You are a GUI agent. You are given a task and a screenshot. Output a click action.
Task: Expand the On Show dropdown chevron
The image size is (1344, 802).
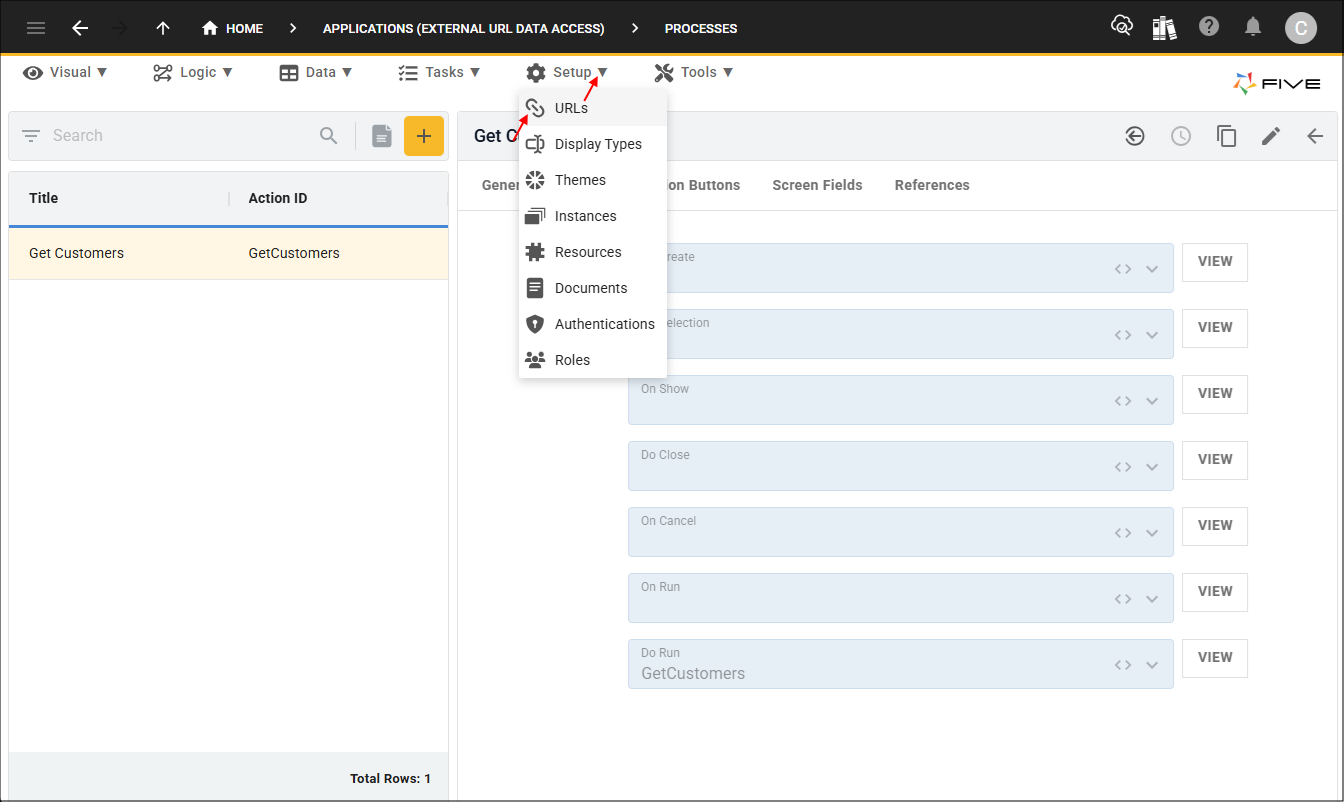click(x=1152, y=401)
